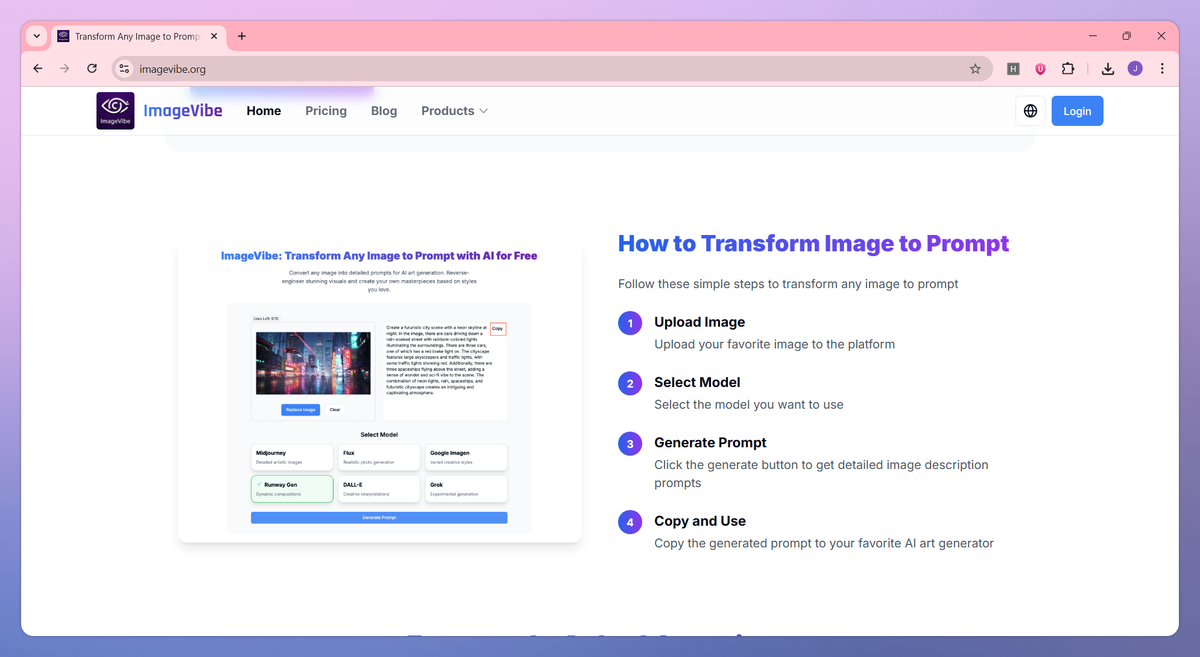Open the downloads icon in the toolbar
This screenshot has width=1200, height=657.
1107,68
